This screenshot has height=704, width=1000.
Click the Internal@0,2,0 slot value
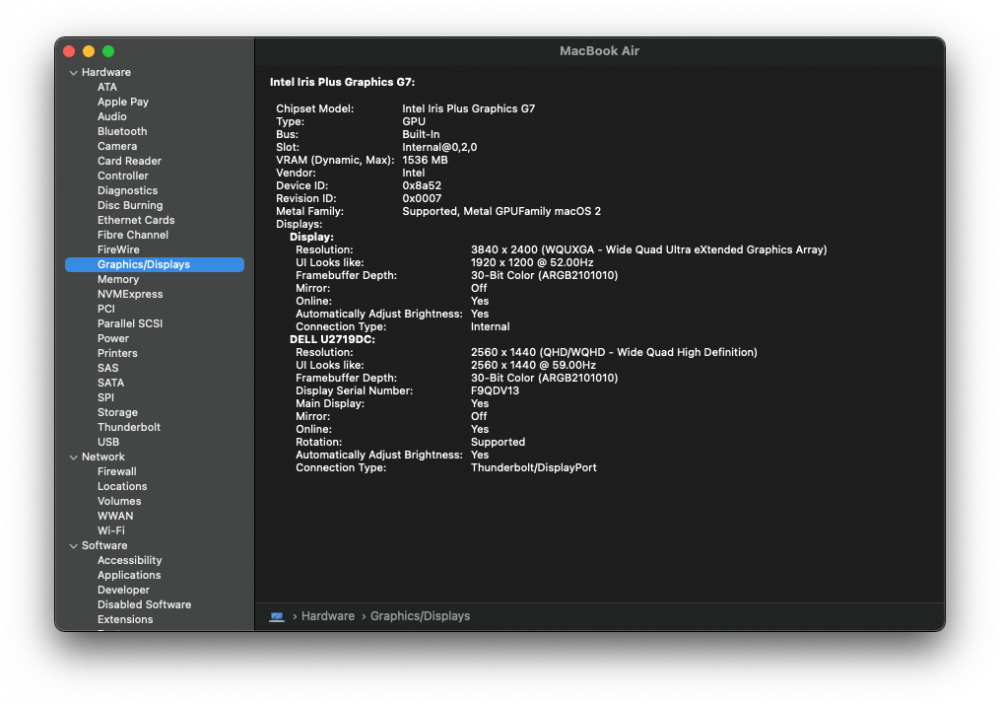coord(439,147)
